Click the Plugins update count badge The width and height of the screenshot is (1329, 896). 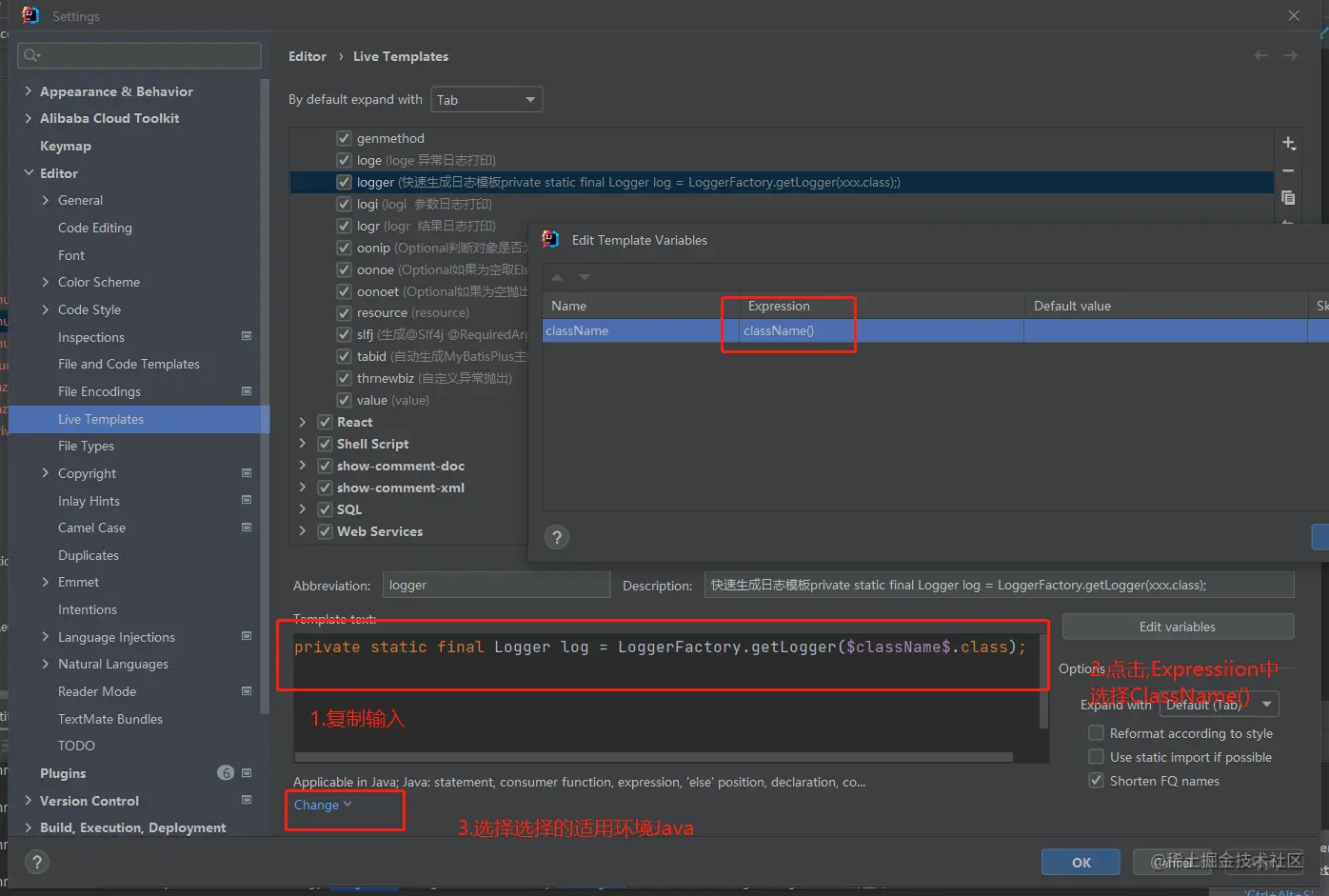coord(226,772)
